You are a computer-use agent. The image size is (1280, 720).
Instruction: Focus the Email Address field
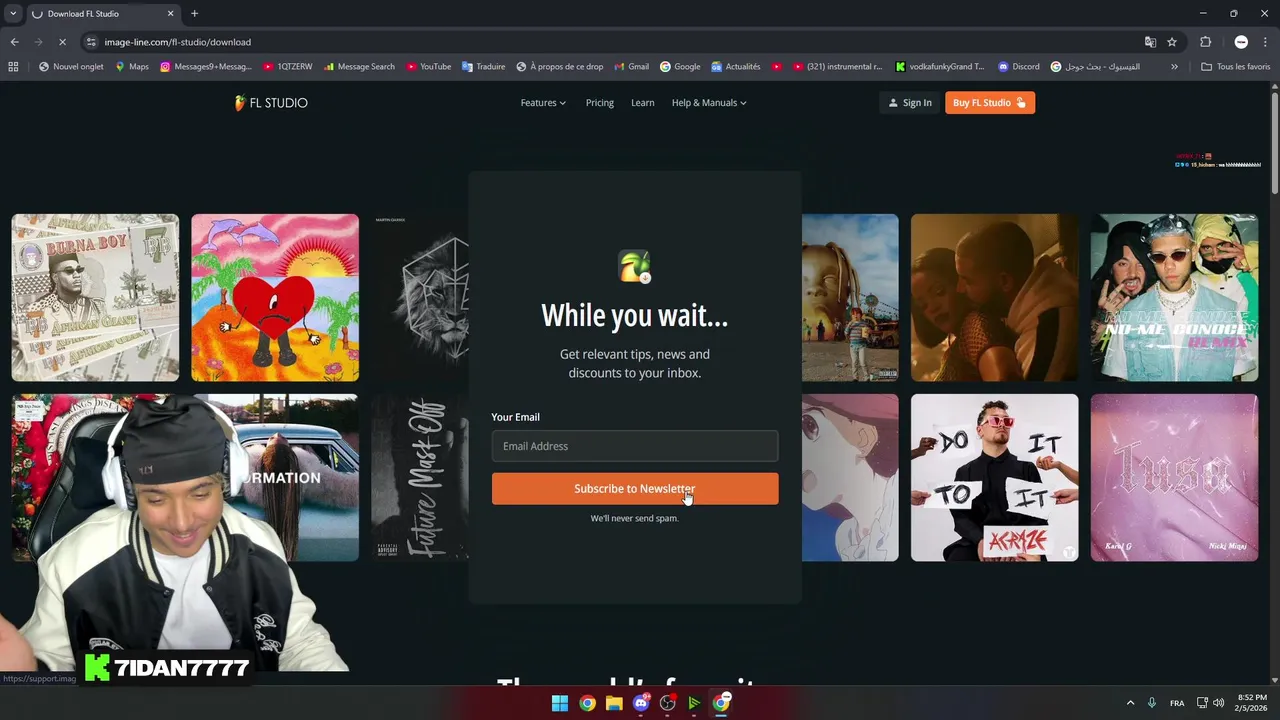point(635,446)
